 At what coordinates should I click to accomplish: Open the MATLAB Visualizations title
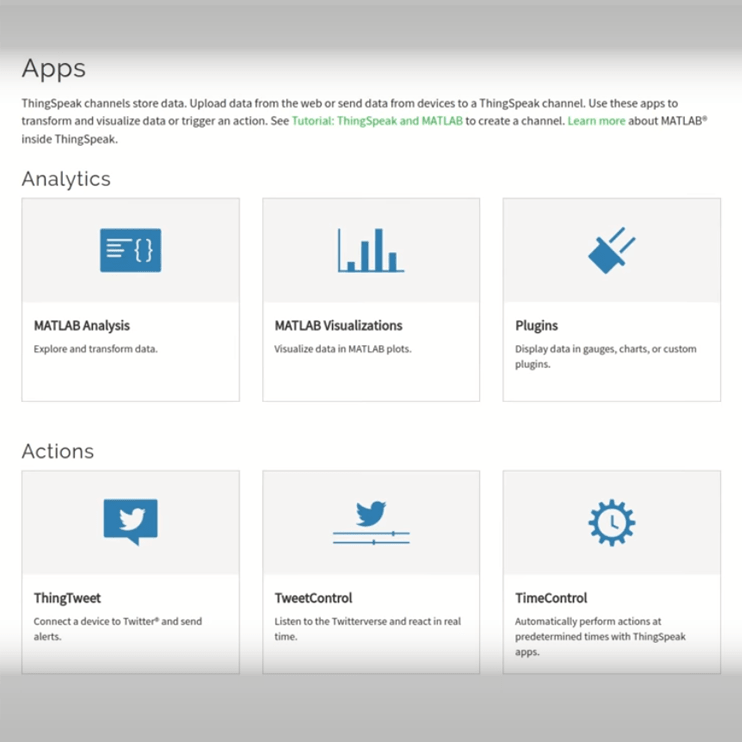tap(338, 326)
